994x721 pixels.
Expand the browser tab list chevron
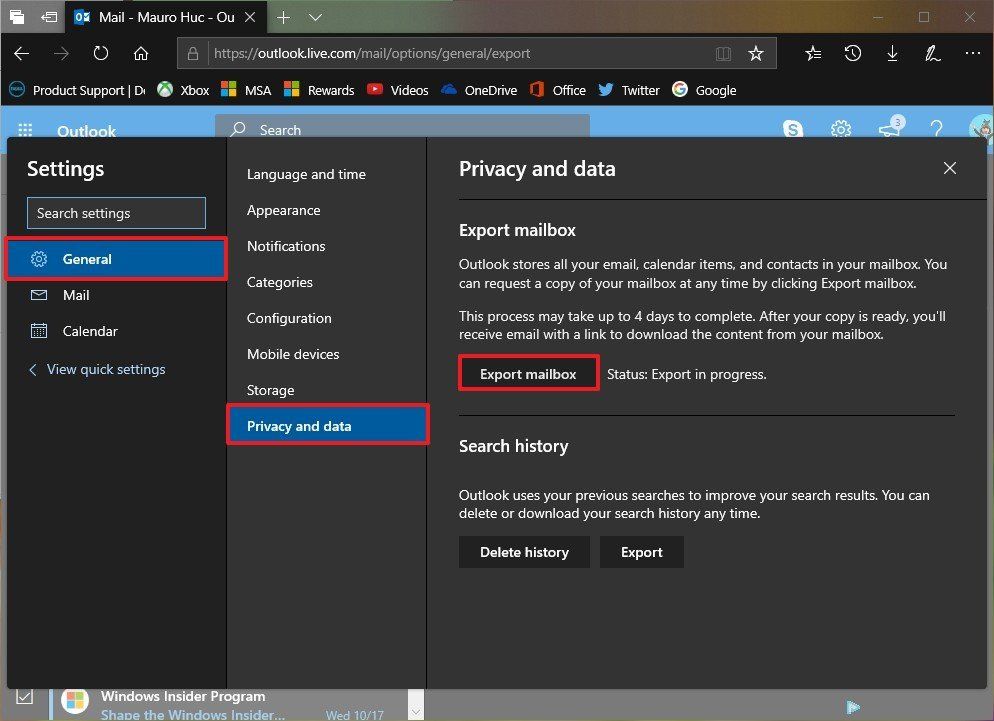[x=316, y=17]
